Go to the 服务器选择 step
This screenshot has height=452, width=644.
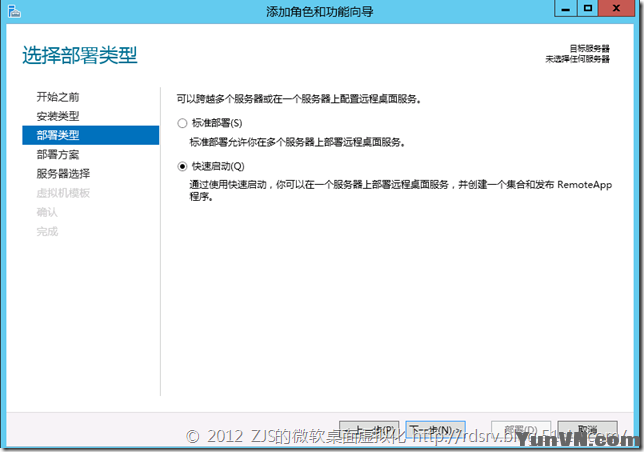tap(63, 174)
